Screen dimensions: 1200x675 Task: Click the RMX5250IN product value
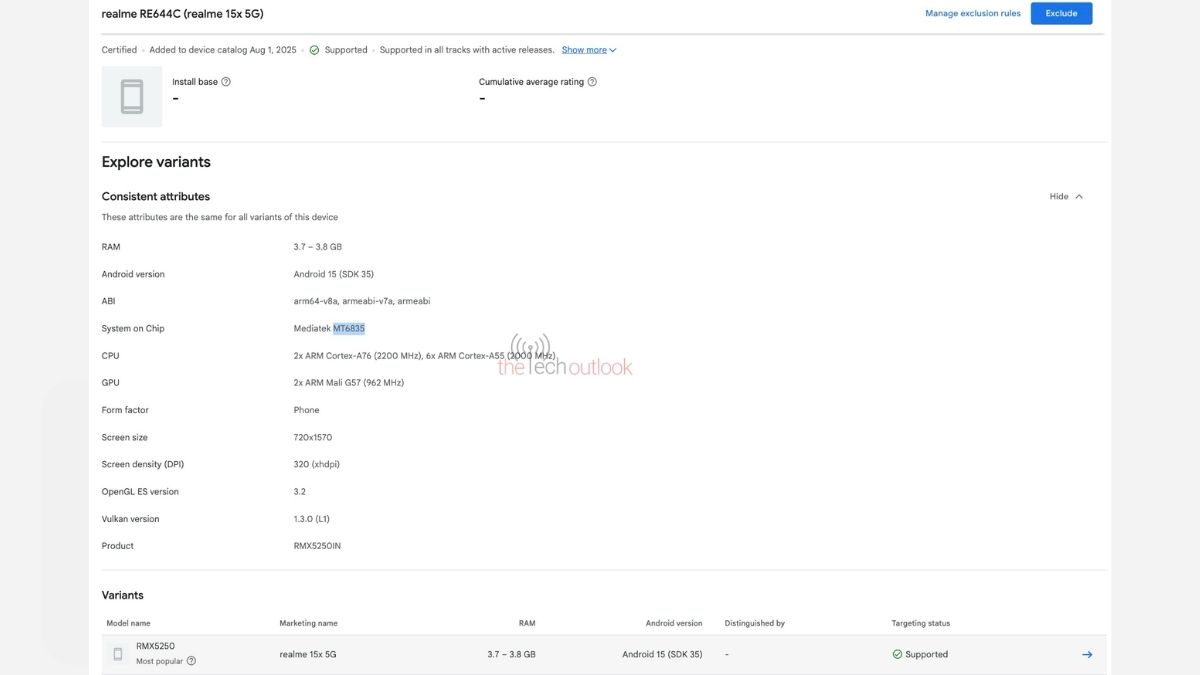point(316,545)
